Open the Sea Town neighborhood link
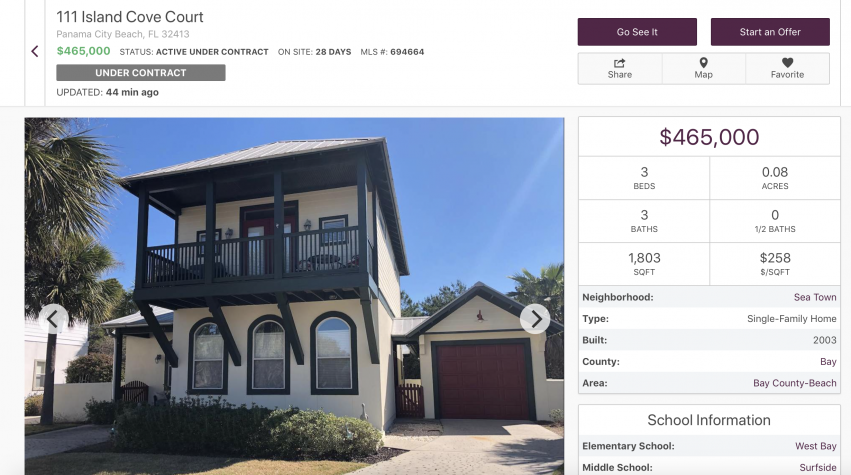Image resolution: width=851 pixels, height=475 pixels. [x=815, y=297]
